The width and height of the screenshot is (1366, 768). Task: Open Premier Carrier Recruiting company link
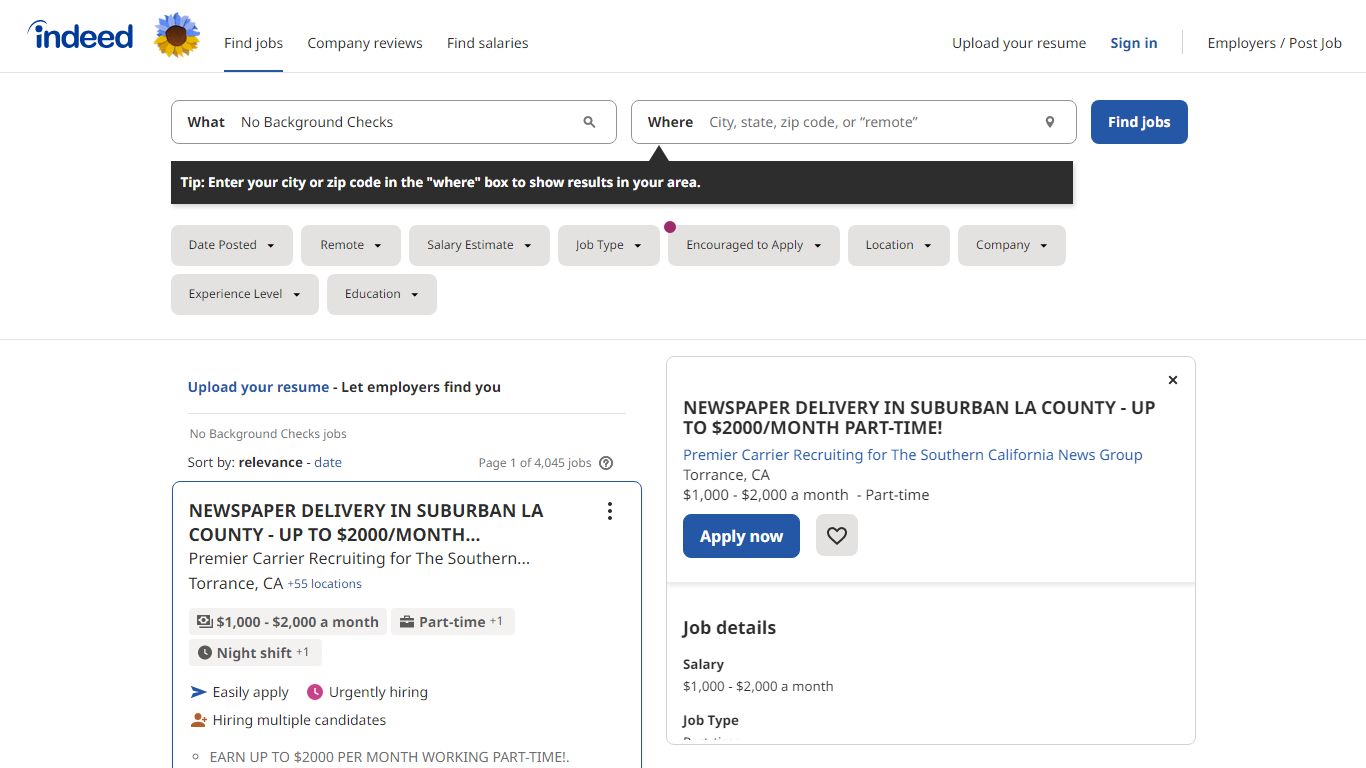tap(912, 455)
